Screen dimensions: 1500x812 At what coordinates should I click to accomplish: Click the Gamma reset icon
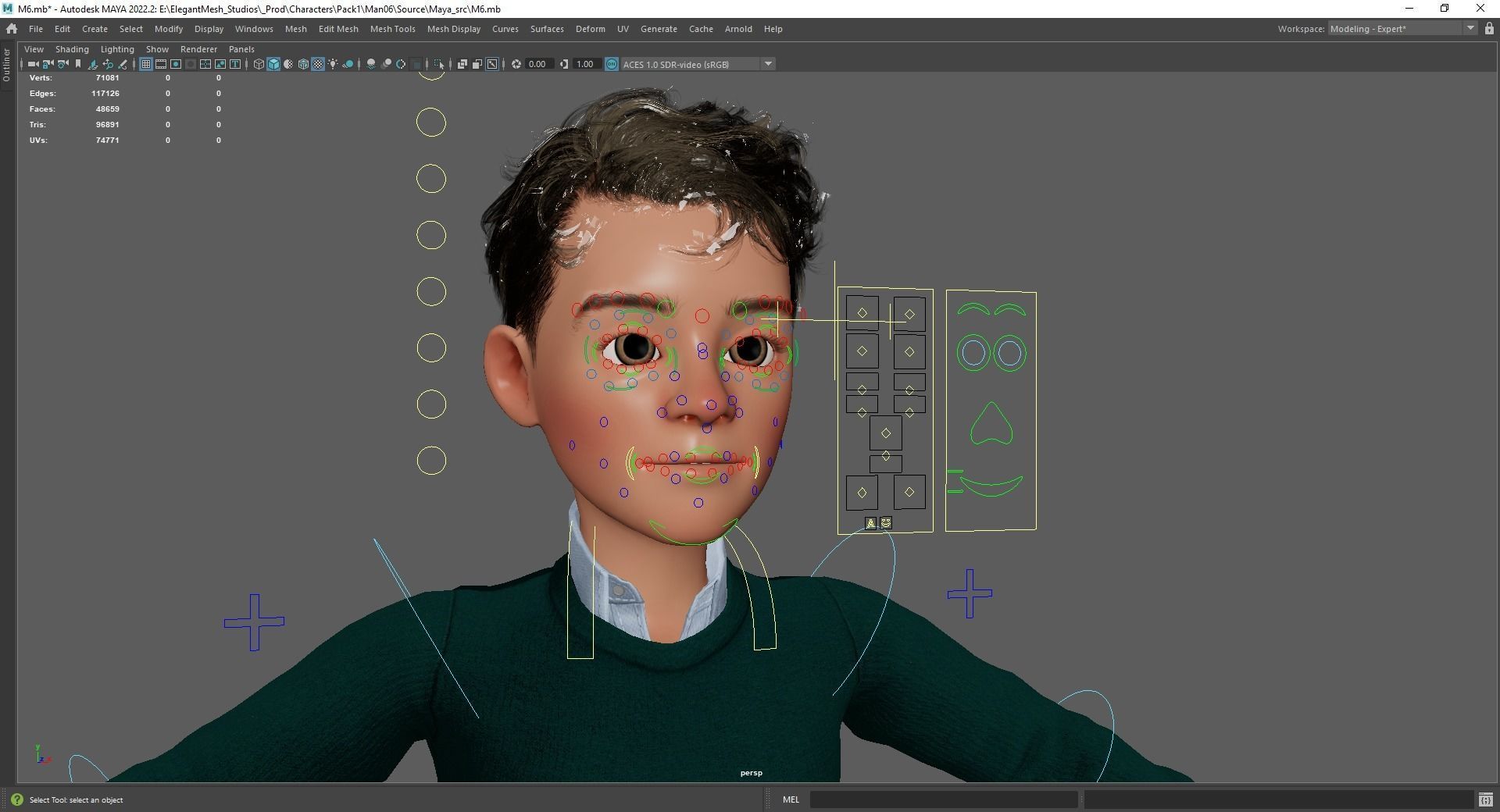pos(564,64)
